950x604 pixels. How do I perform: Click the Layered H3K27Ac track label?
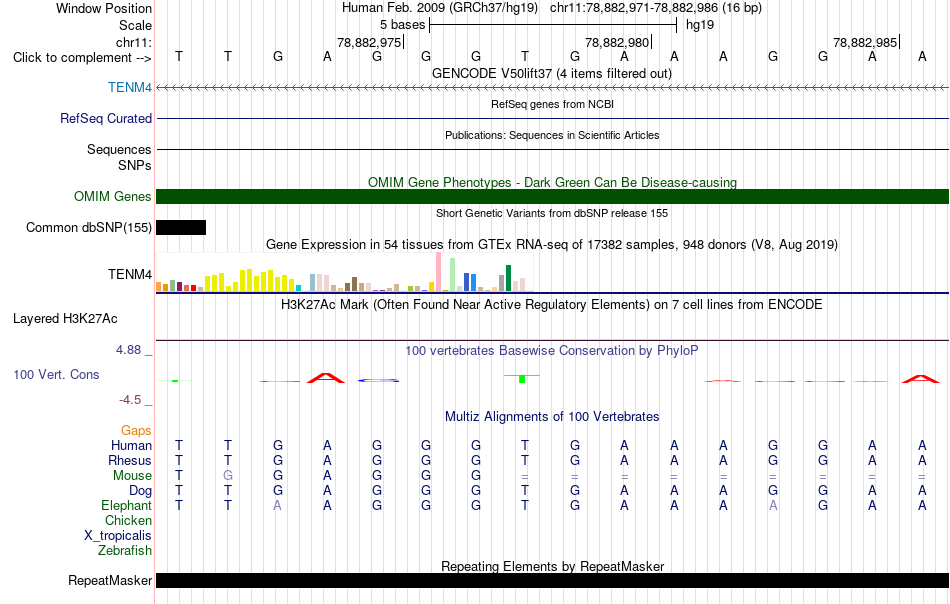tap(65, 319)
